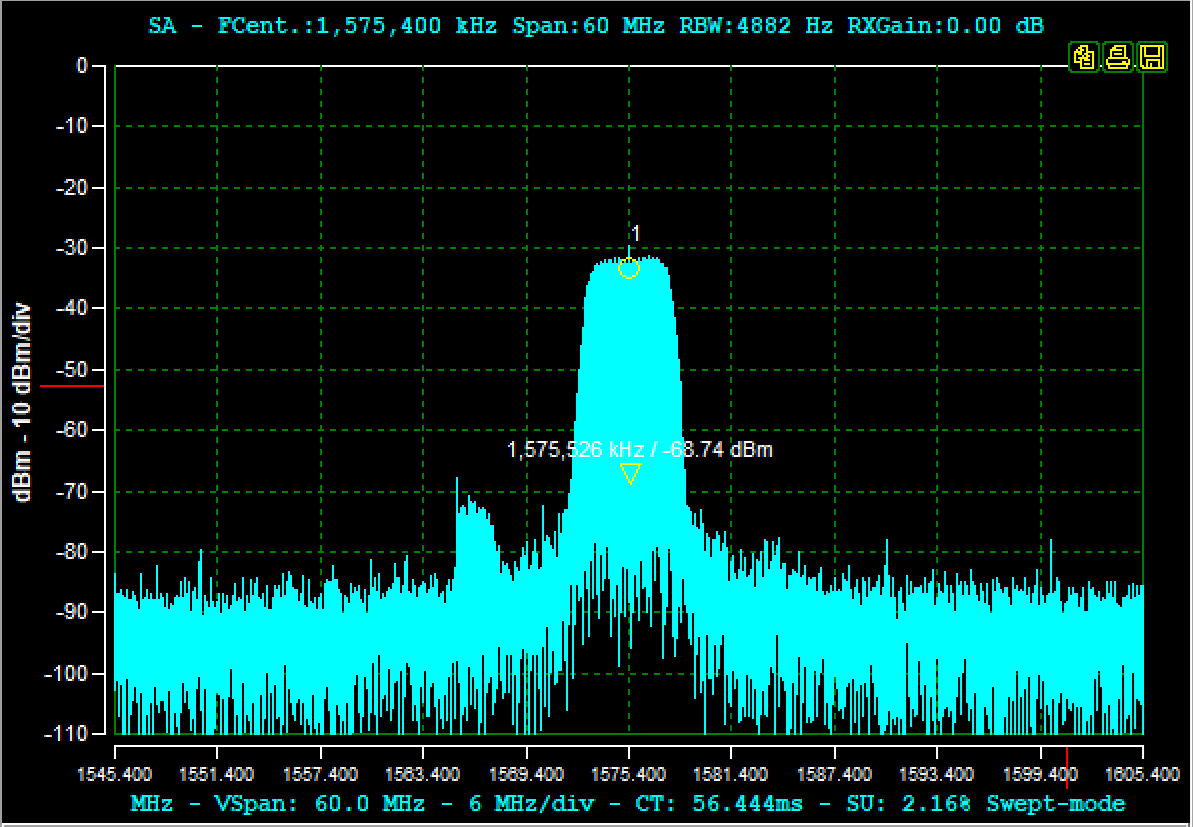The width and height of the screenshot is (1193, 827).
Task: Click the marker number '1' label above peak
Action: (x=635, y=233)
